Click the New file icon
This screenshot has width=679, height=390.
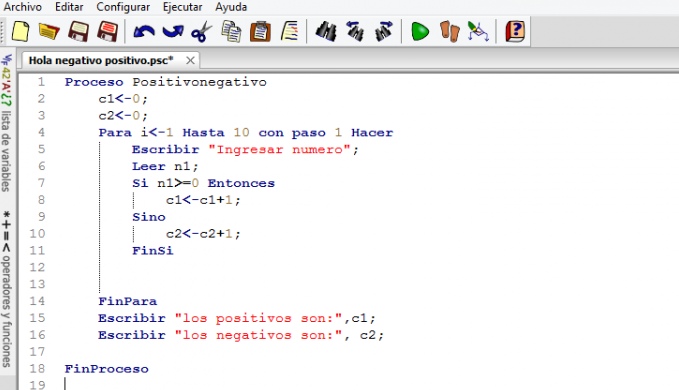[20, 32]
